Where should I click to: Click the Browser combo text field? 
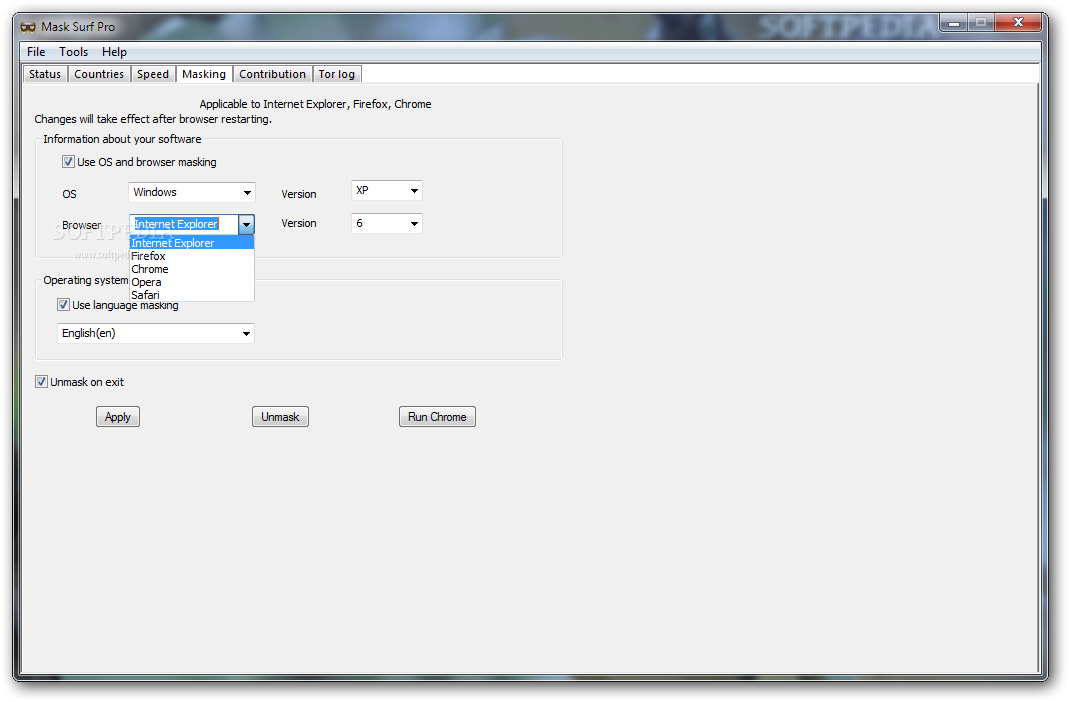point(184,224)
